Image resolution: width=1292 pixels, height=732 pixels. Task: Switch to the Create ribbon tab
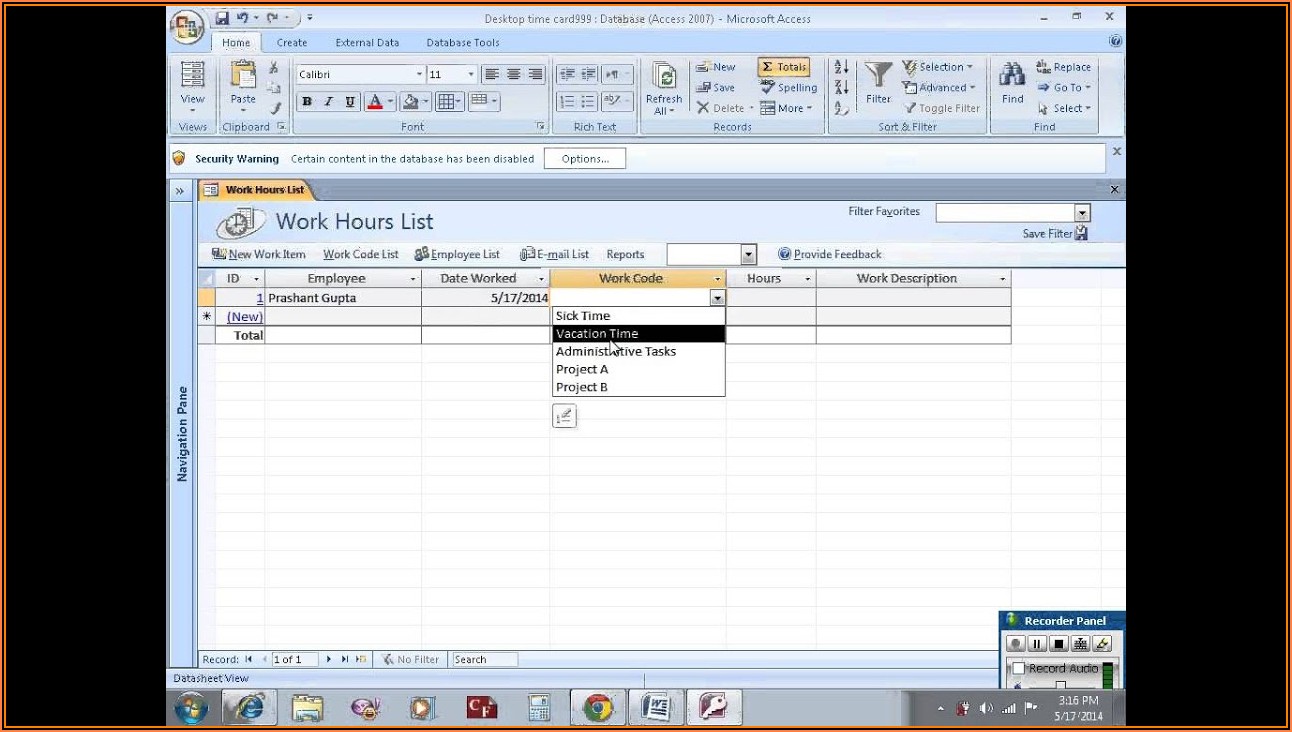pyautogui.click(x=292, y=42)
